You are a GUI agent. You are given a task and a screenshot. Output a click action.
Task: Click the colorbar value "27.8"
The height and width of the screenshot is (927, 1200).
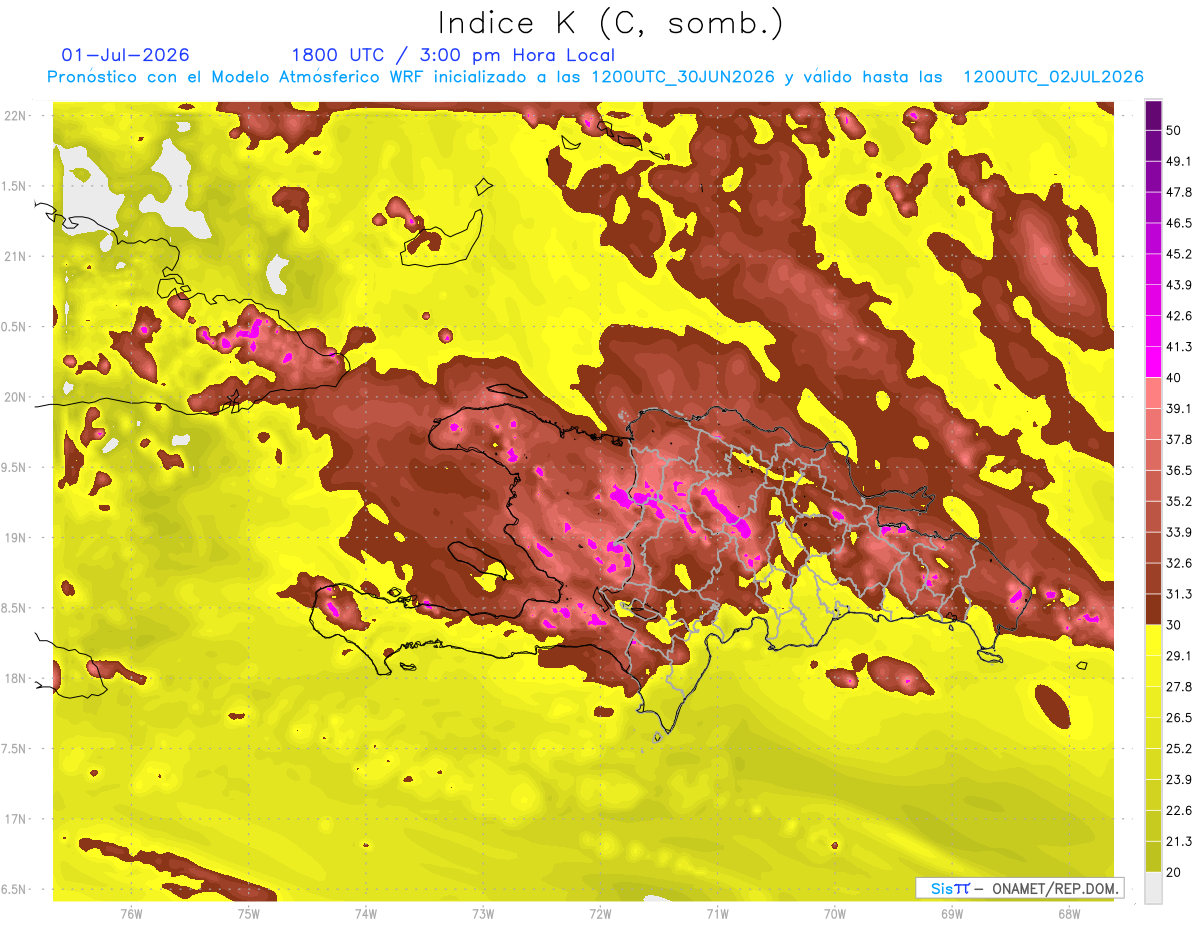tap(1179, 686)
